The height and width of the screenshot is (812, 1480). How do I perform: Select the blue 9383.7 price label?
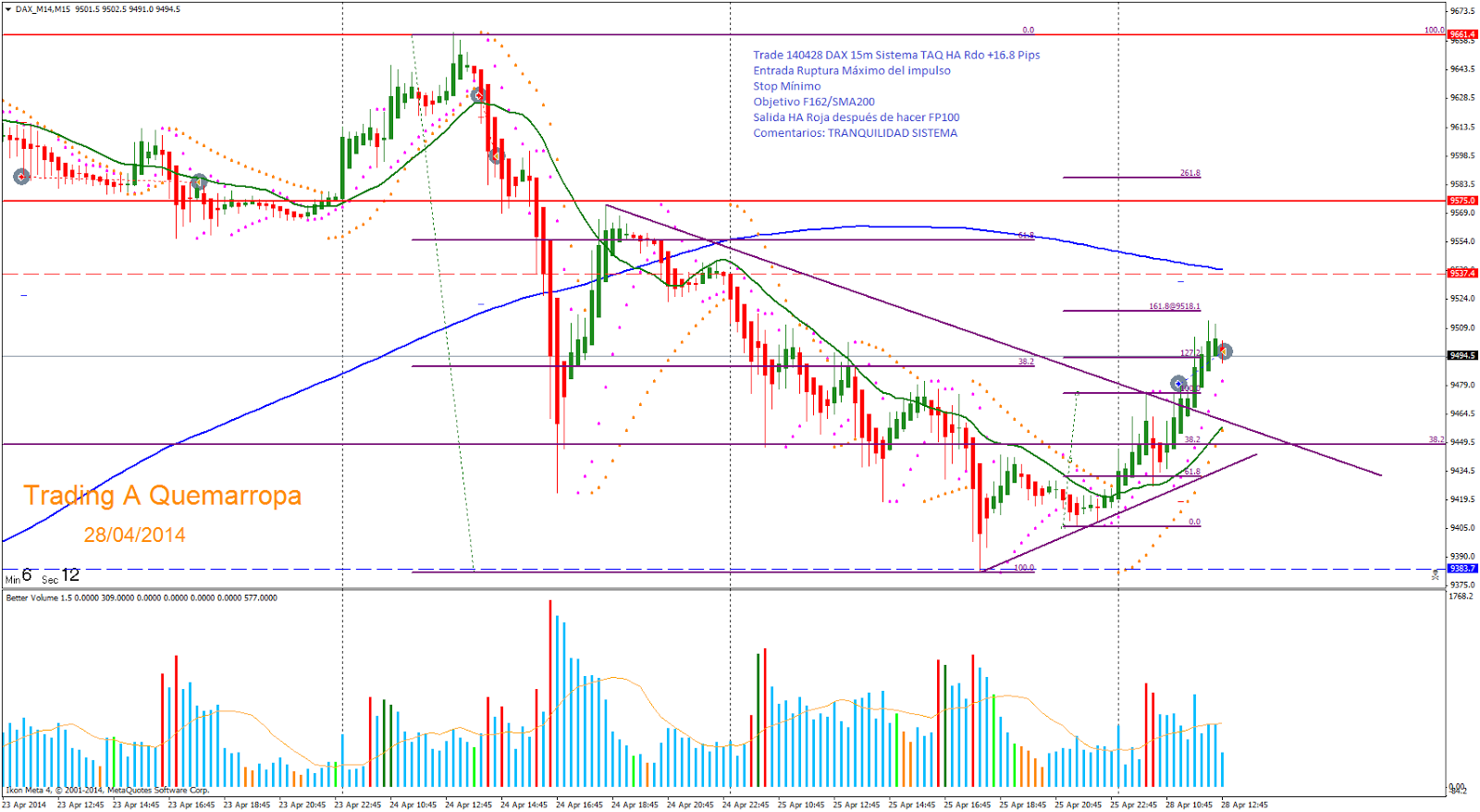(x=1462, y=569)
